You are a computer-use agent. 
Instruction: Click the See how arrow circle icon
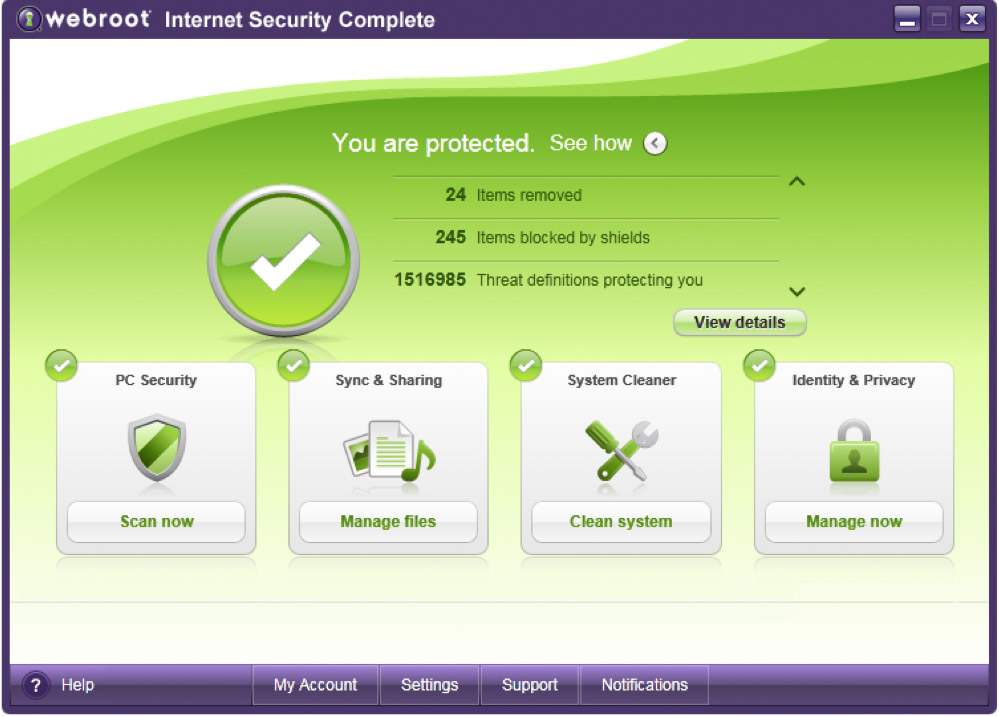[655, 143]
